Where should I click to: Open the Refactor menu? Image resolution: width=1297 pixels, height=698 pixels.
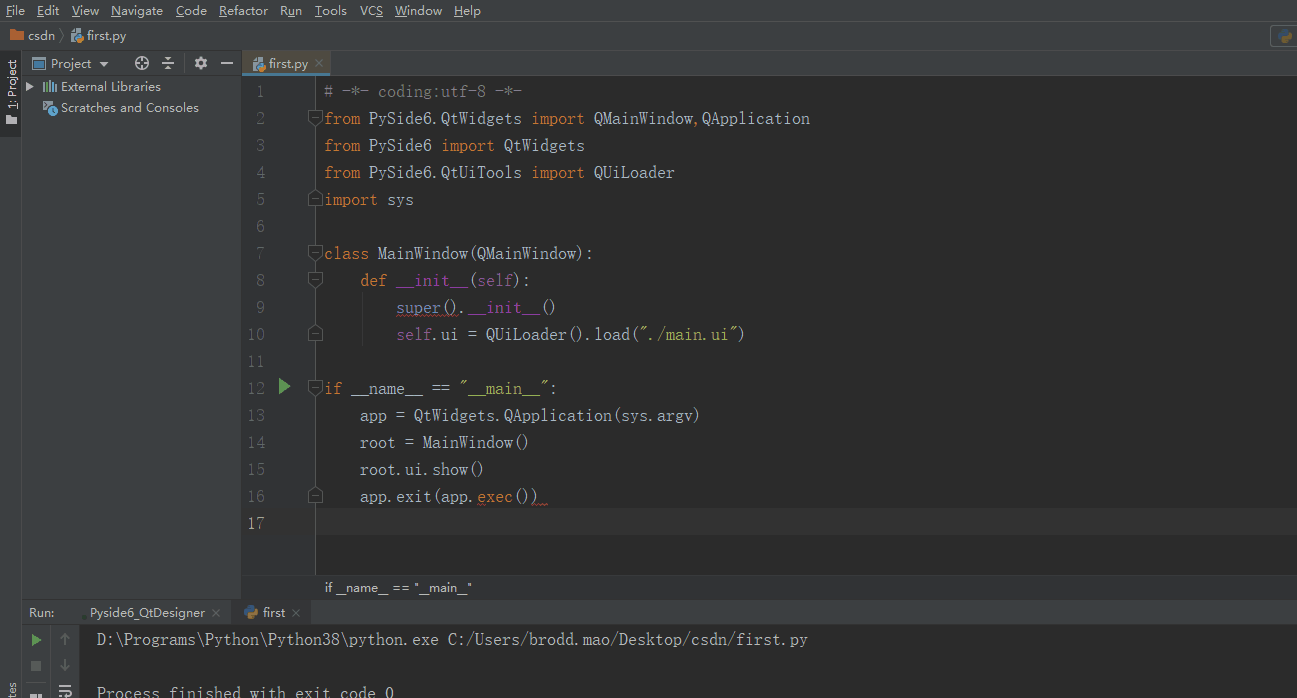pyautogui.click(x=243, y=11)
